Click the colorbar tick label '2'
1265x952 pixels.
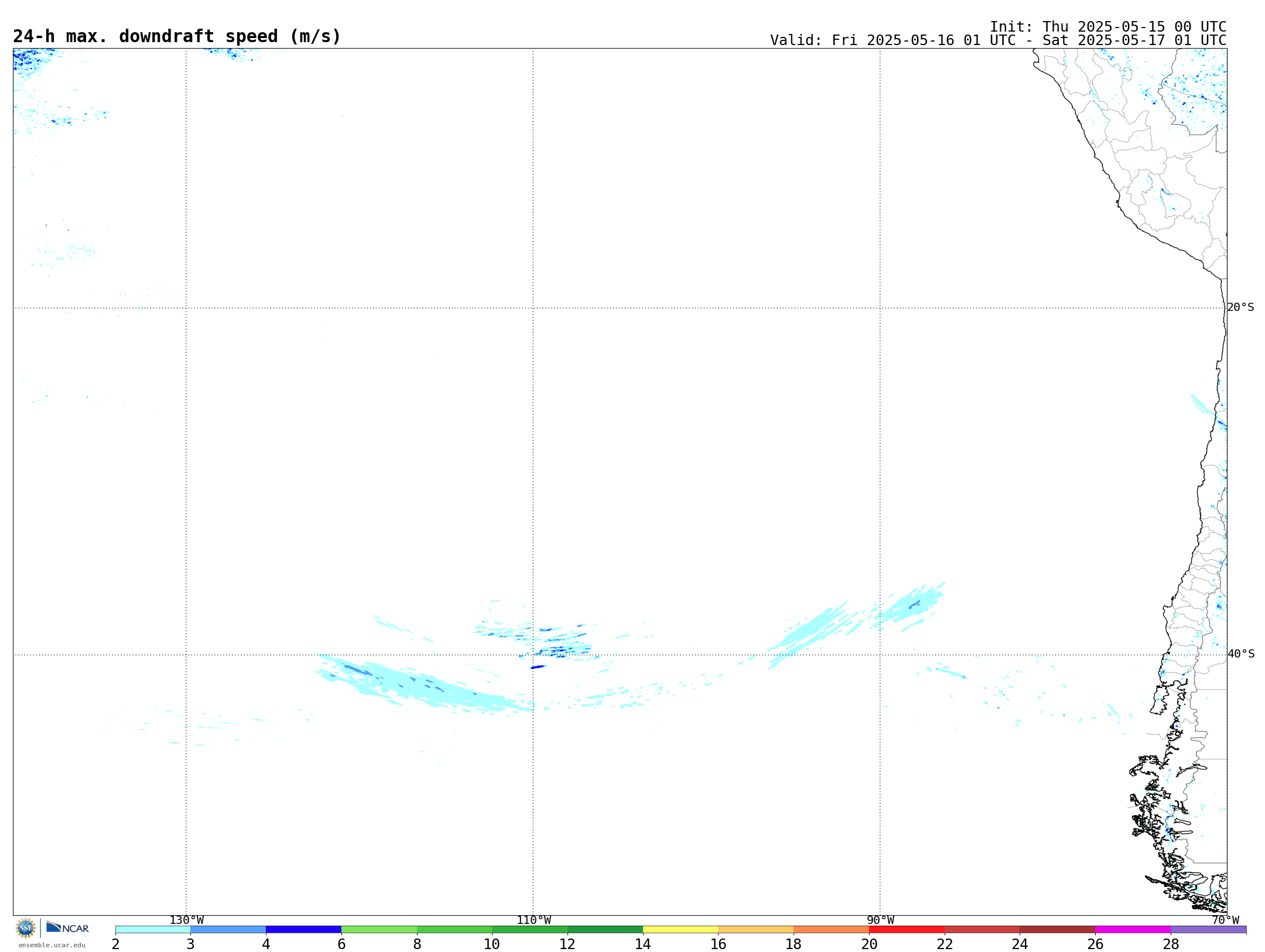pos(115,944)
